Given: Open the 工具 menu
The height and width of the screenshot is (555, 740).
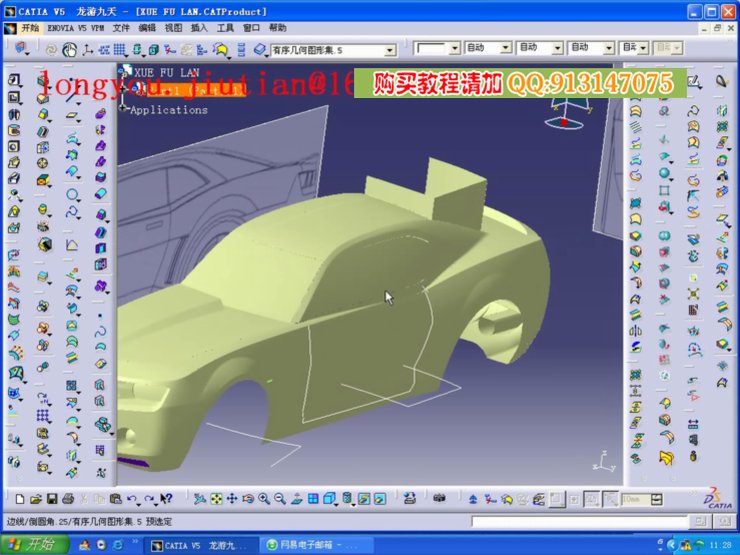Looking at the screenshot, I should coord(226,28).
